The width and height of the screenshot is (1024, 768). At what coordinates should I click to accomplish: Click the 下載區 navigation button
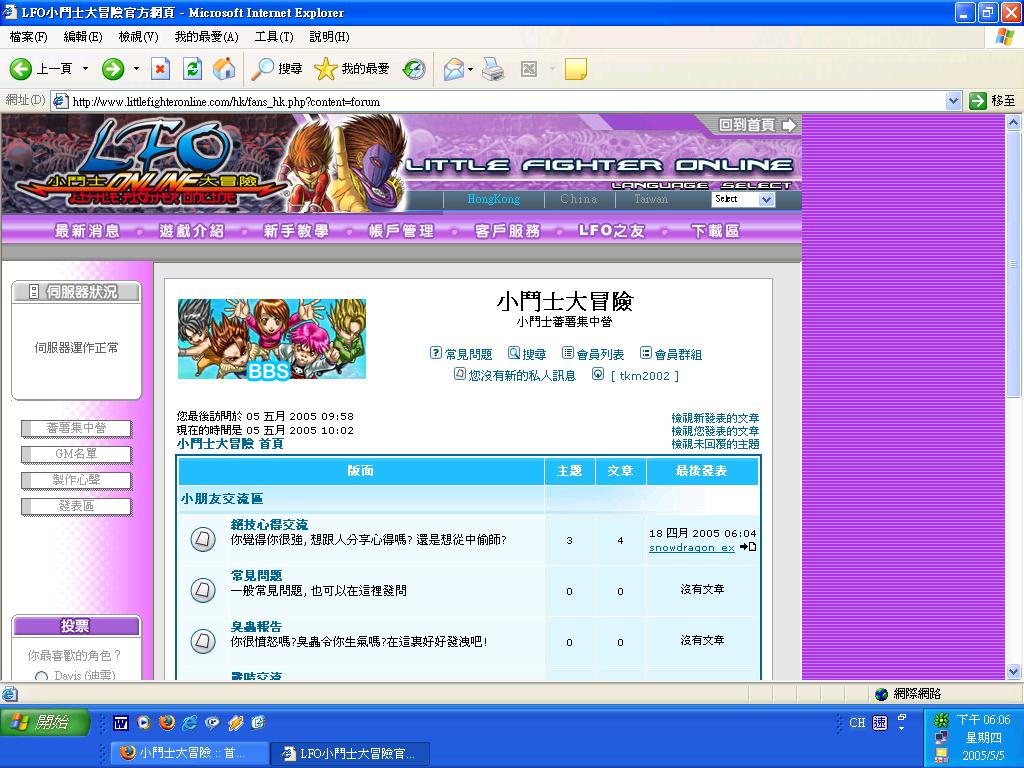click(x=715, y=231)
